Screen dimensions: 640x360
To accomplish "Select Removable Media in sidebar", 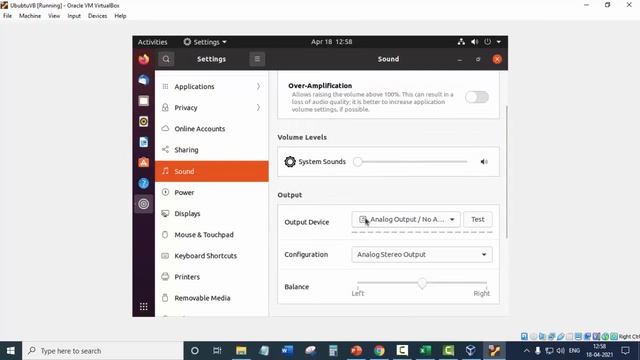I will coord(212,298).
